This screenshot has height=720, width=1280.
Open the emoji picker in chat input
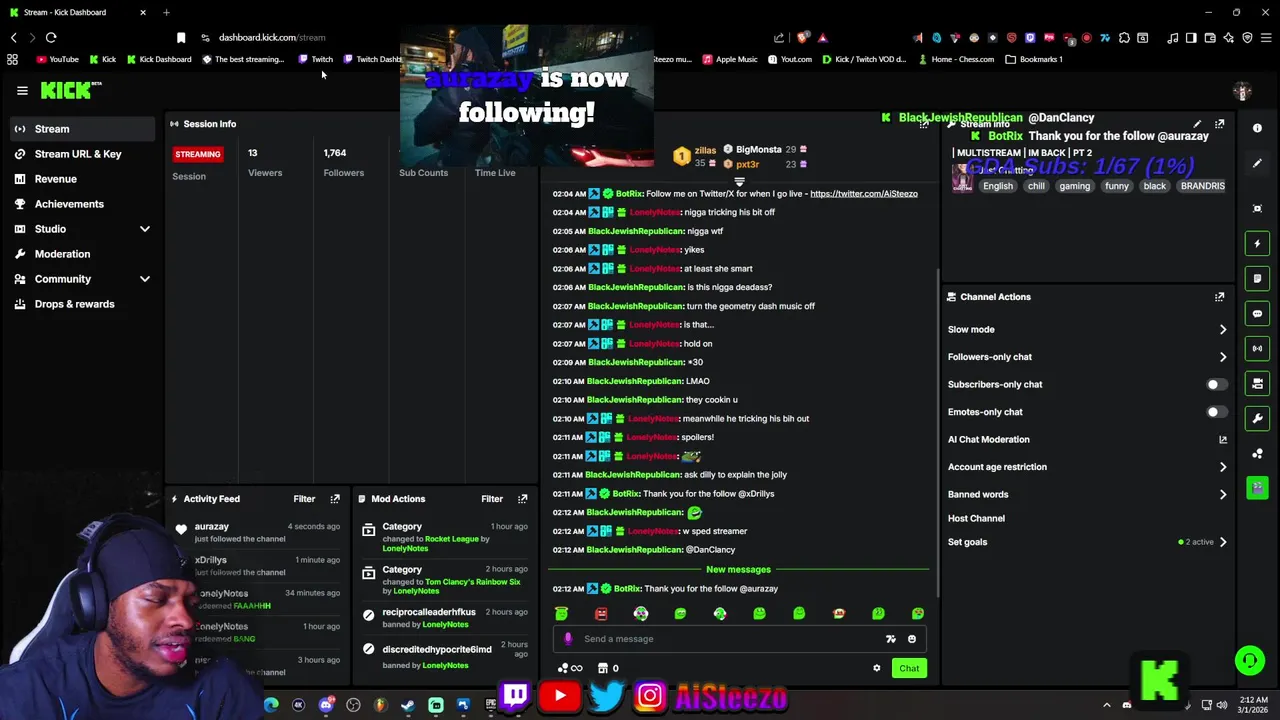pyautogui.click(x=912, y=639)
